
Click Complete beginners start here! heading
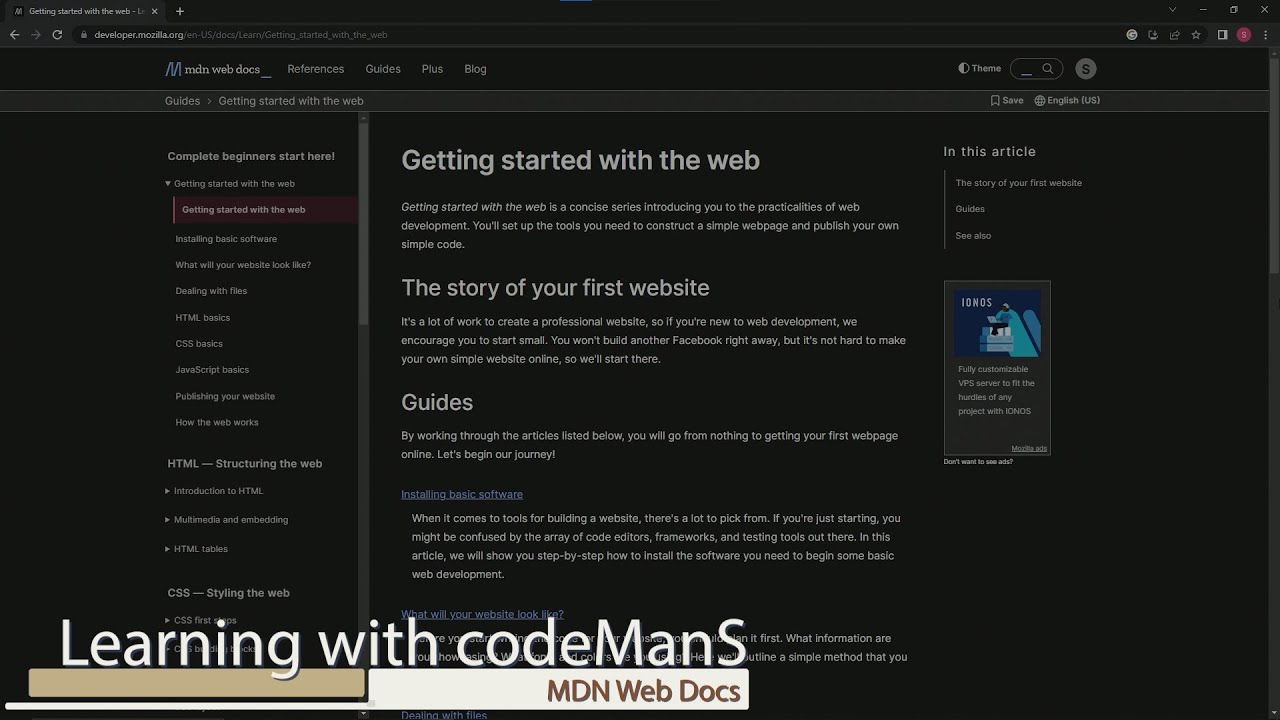(x=251, y=156)
